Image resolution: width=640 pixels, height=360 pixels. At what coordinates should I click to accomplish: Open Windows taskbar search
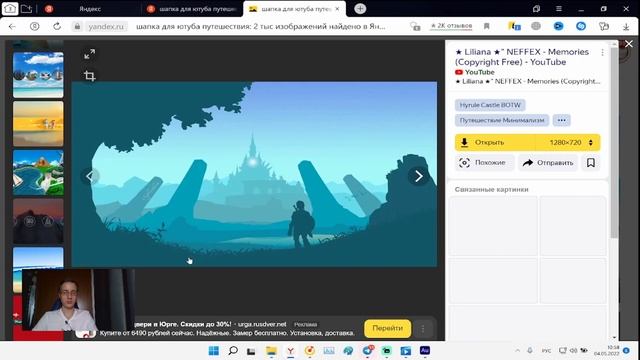point(233,351)
